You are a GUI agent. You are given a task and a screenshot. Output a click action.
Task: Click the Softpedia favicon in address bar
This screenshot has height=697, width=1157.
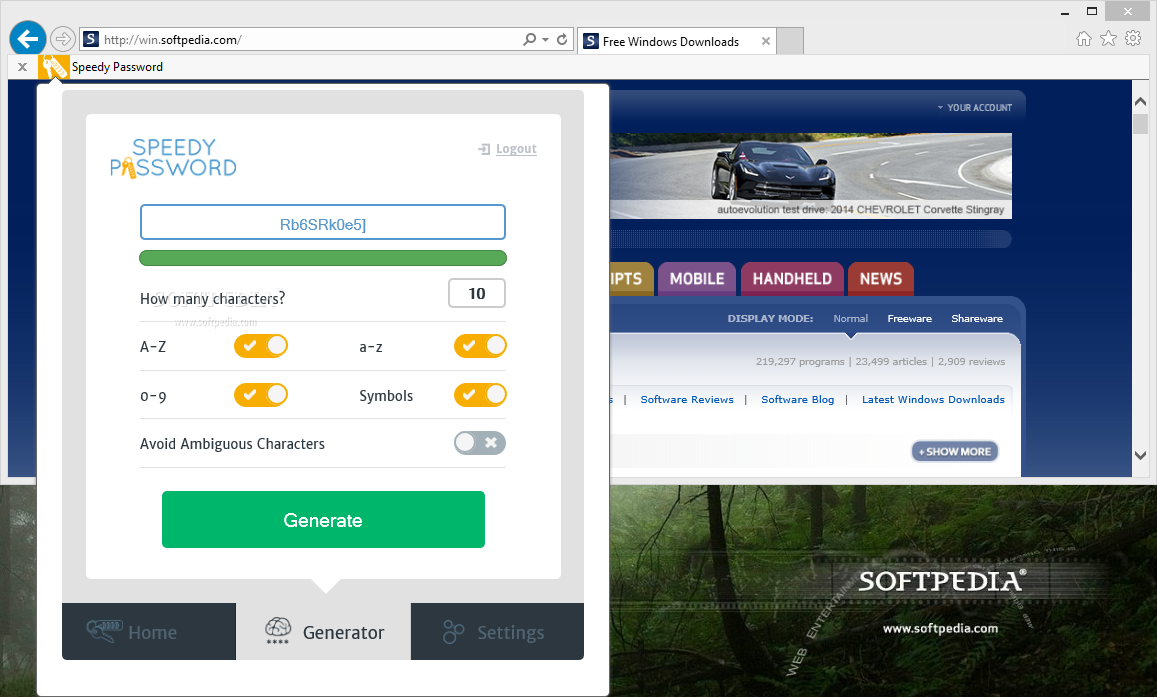91,39
